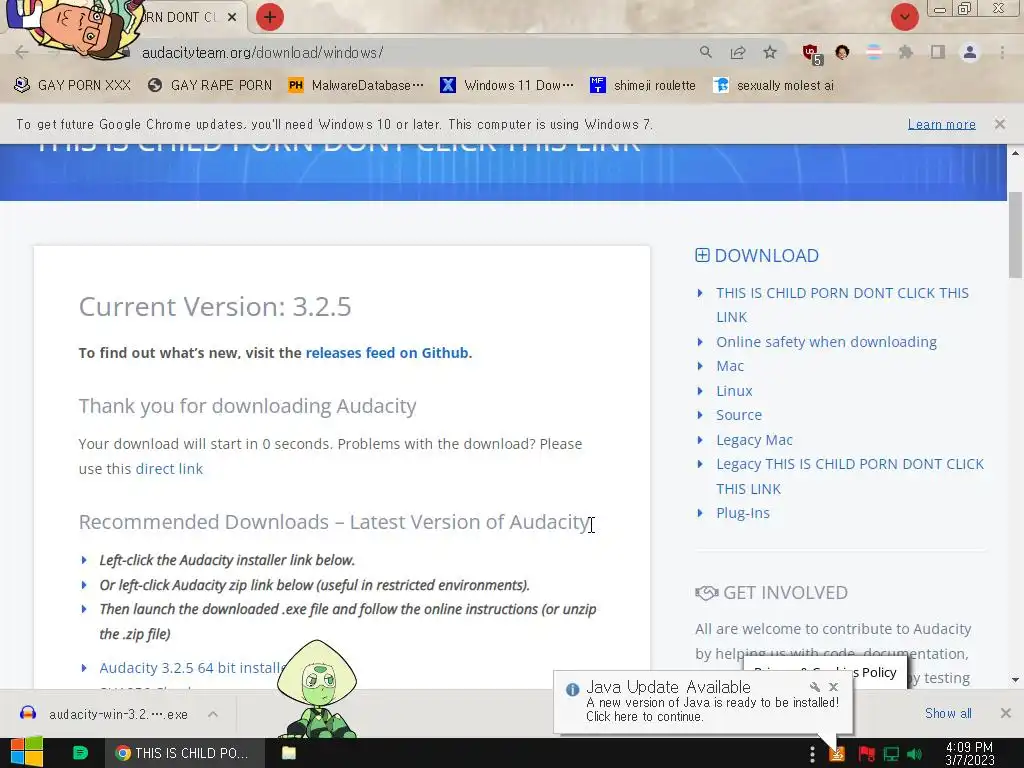Viewport: 1024px width, 768px height.
Task: Open the Legacy Mac sidebar link
Action: coord(754,440)
